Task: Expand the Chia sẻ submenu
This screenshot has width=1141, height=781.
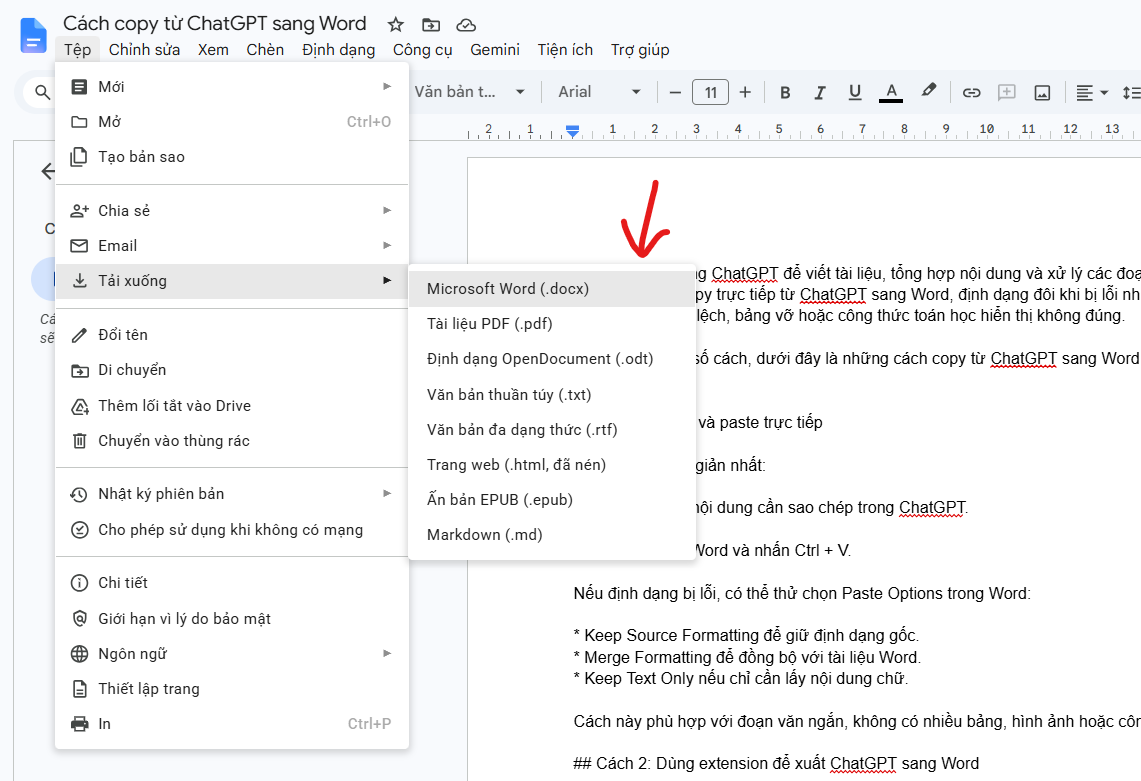Action: (231, 210)
